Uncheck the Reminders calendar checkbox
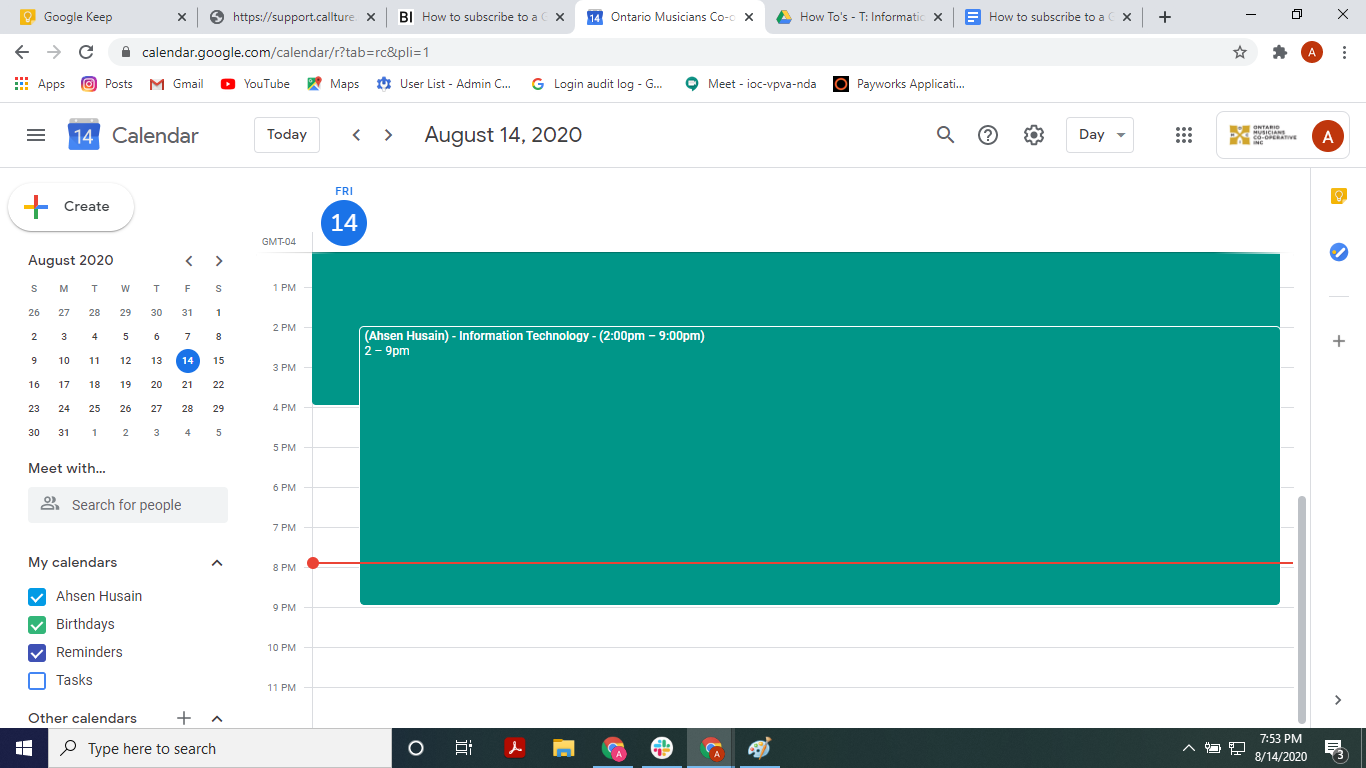This screenshot has height=768, width=1366. (x=37, y=653)
